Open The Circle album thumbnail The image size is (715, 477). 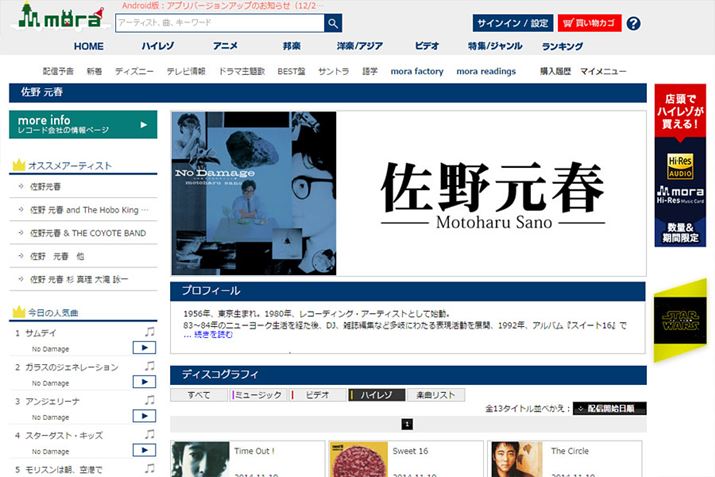coord(517,459)
